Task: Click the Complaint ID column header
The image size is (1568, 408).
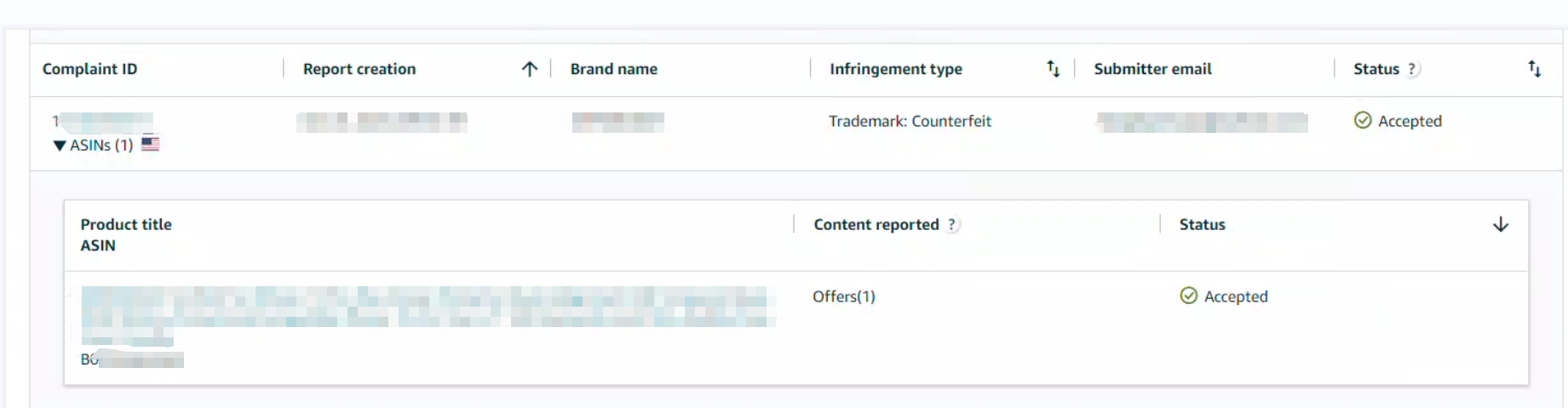Action: pos(89,69)
